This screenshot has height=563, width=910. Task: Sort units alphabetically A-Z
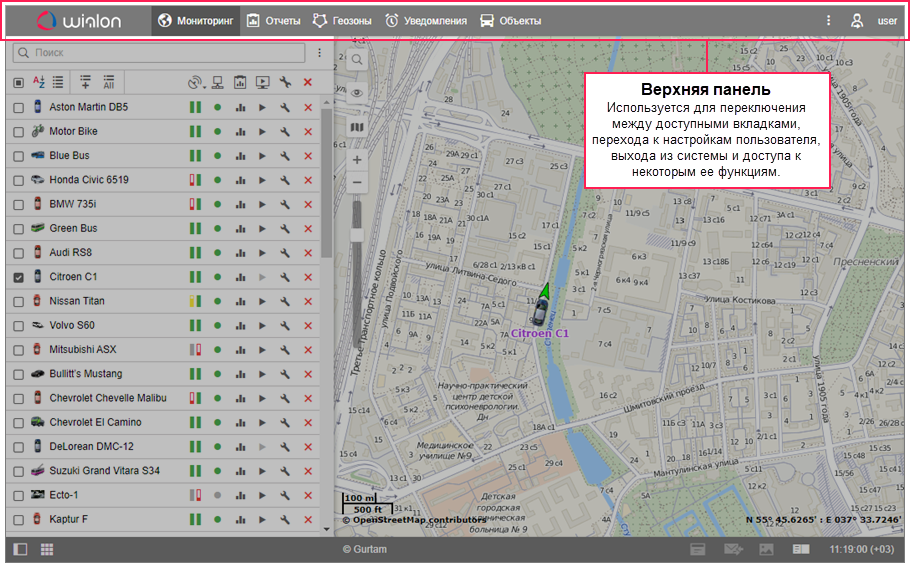tap(39, 82)
